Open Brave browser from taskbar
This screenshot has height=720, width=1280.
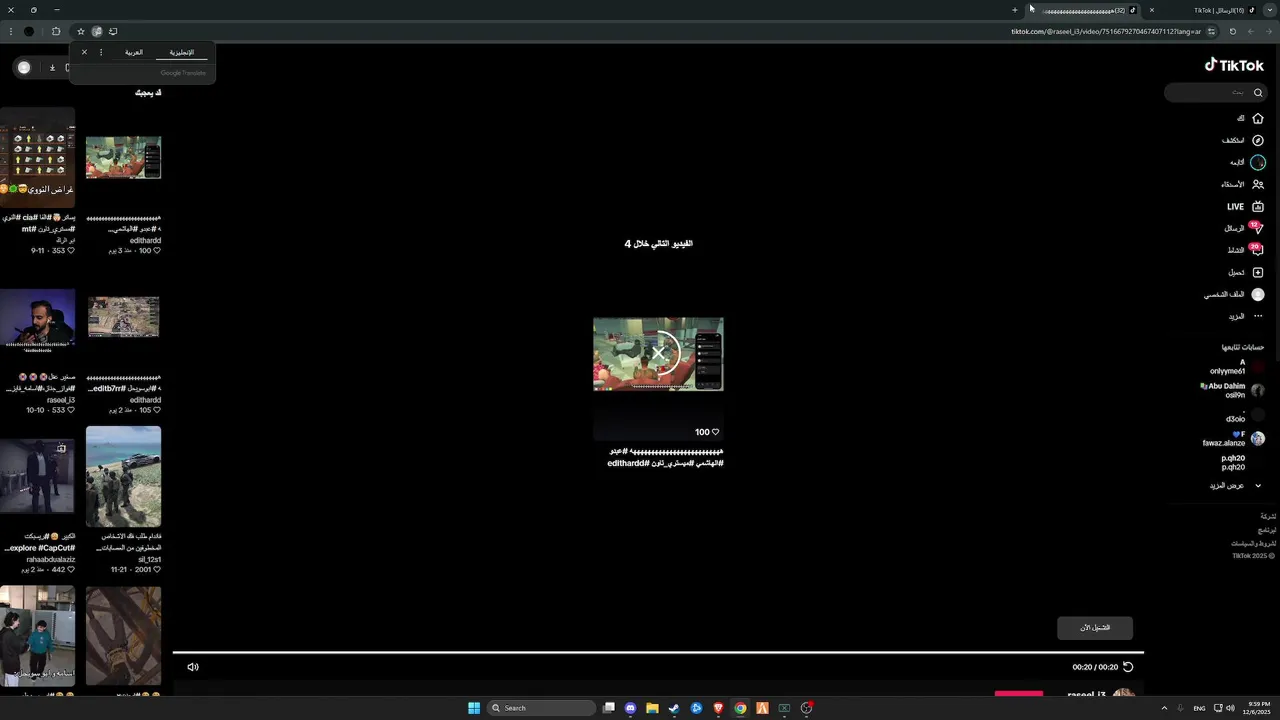click(x=718, y=708)
